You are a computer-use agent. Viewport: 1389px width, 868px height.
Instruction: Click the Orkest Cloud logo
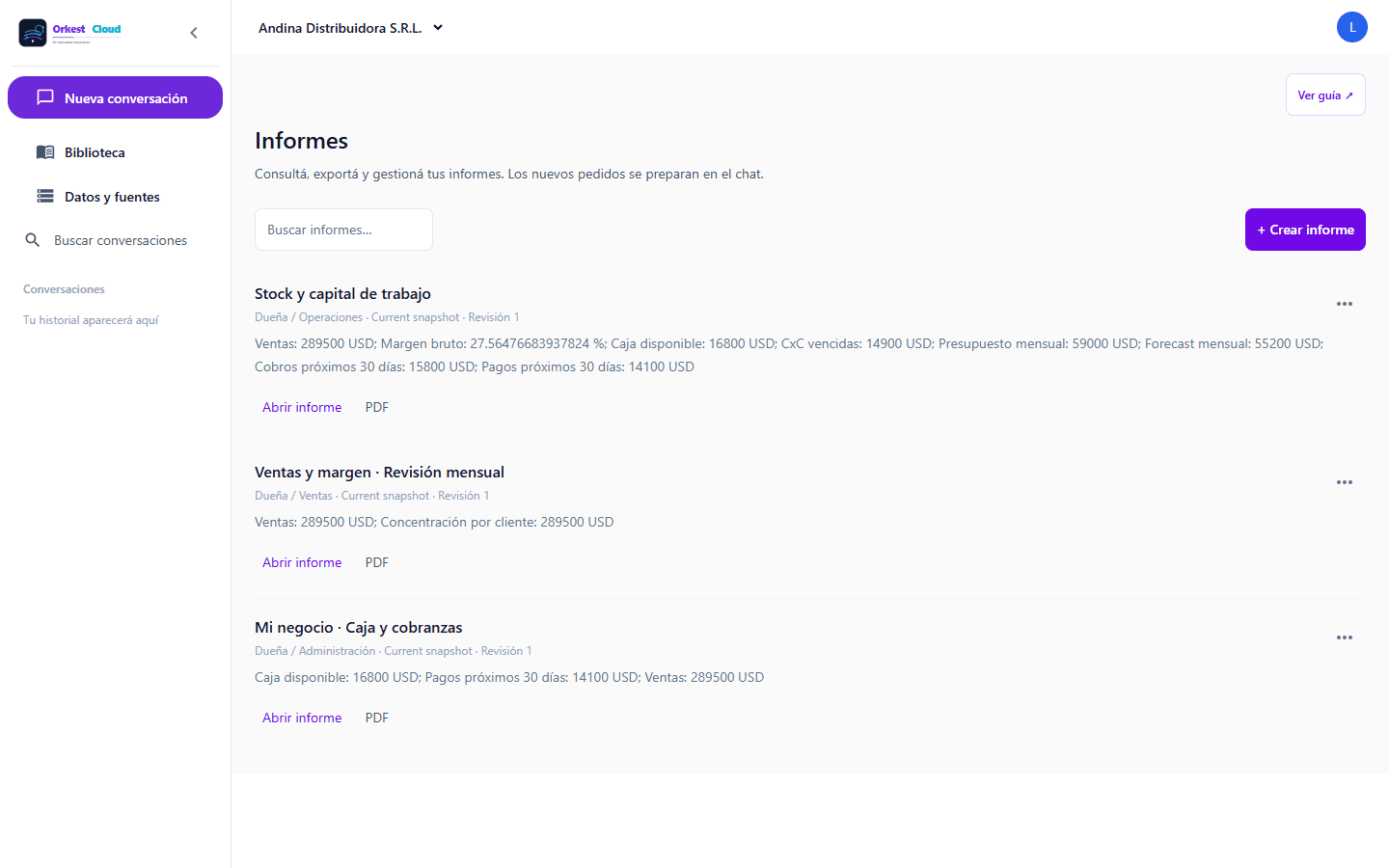tap(70, 33)
